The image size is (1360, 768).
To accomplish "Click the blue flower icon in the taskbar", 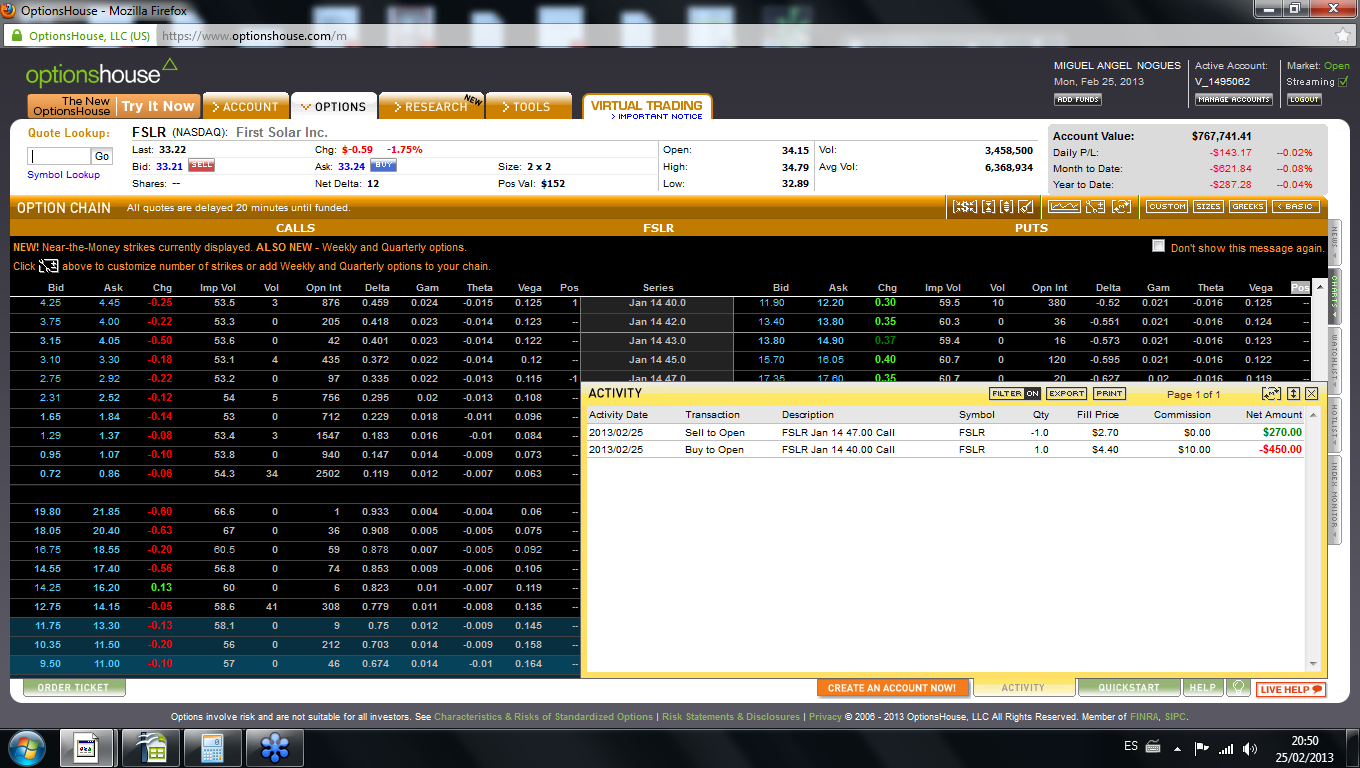I will (274, 747).
